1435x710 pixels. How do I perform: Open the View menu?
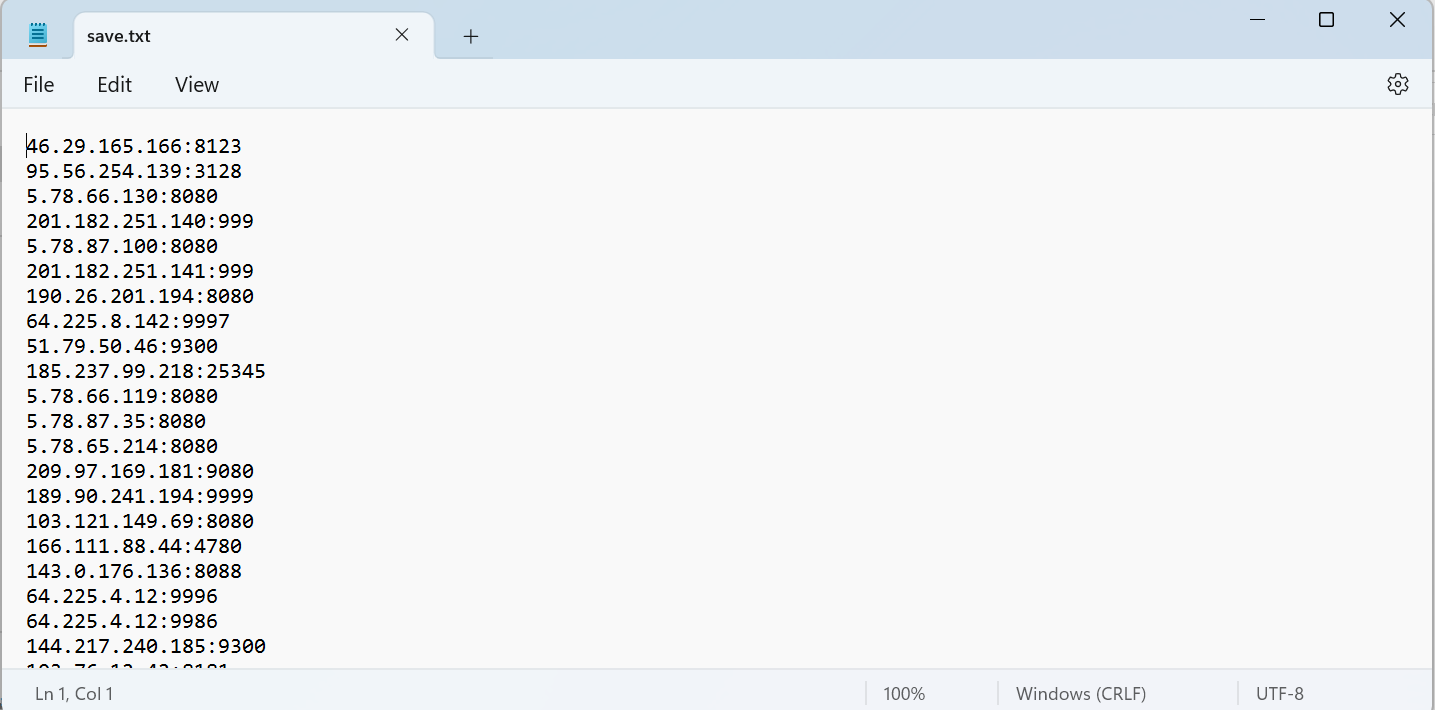tap(196, 84)
